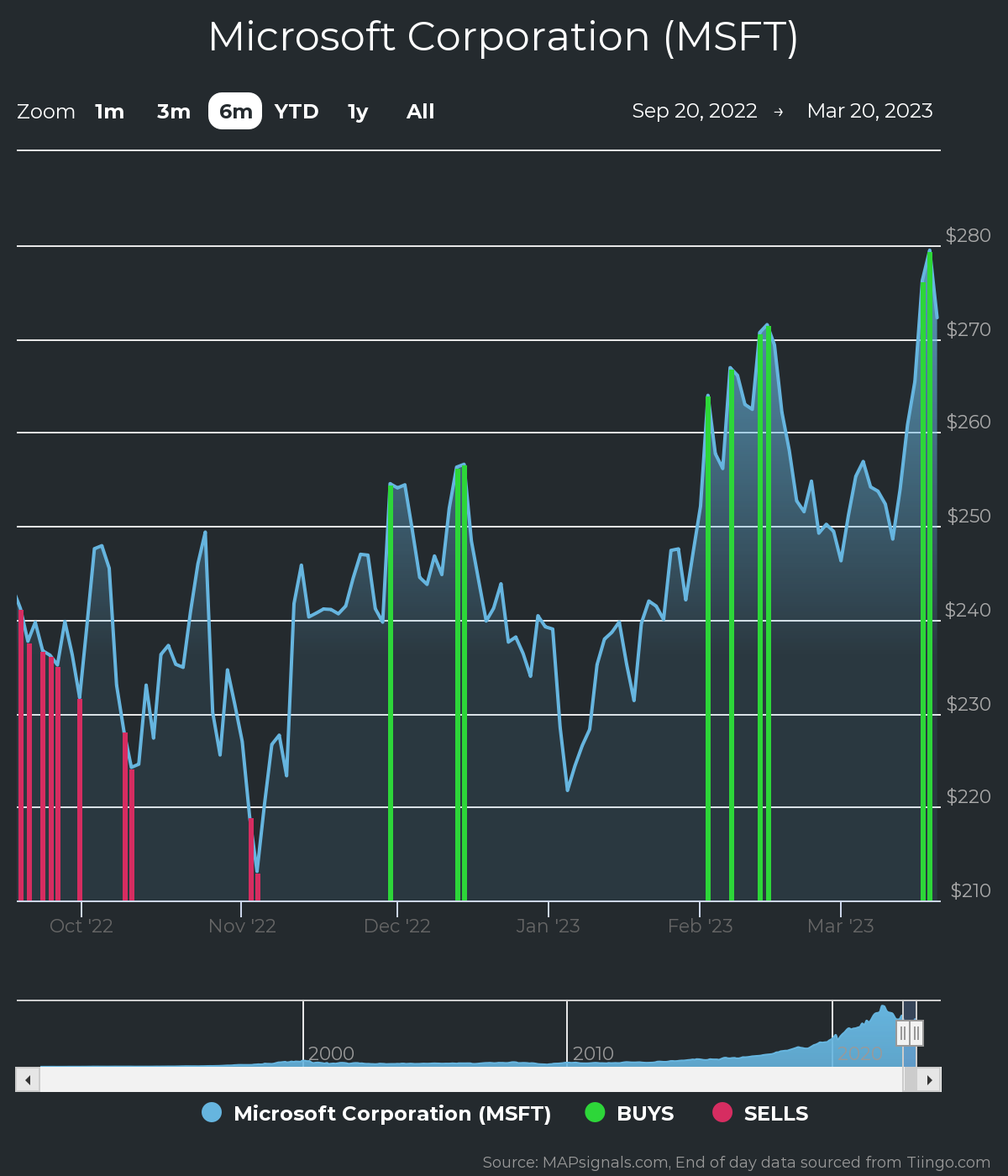Select the left navigator range handle
The image size is (1008, 1176).
coord(901,1035)
